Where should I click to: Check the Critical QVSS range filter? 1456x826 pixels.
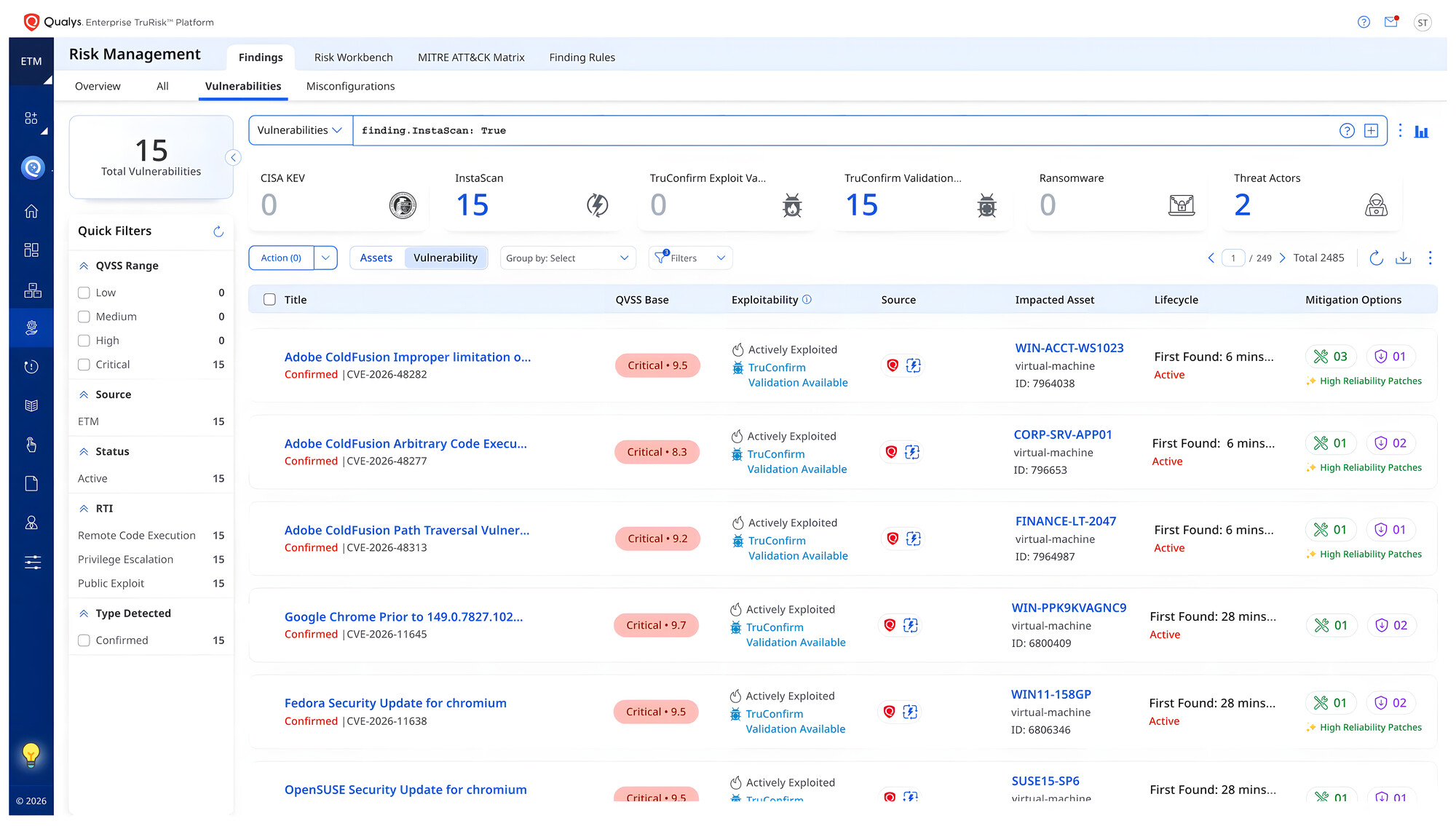[84, 365]
